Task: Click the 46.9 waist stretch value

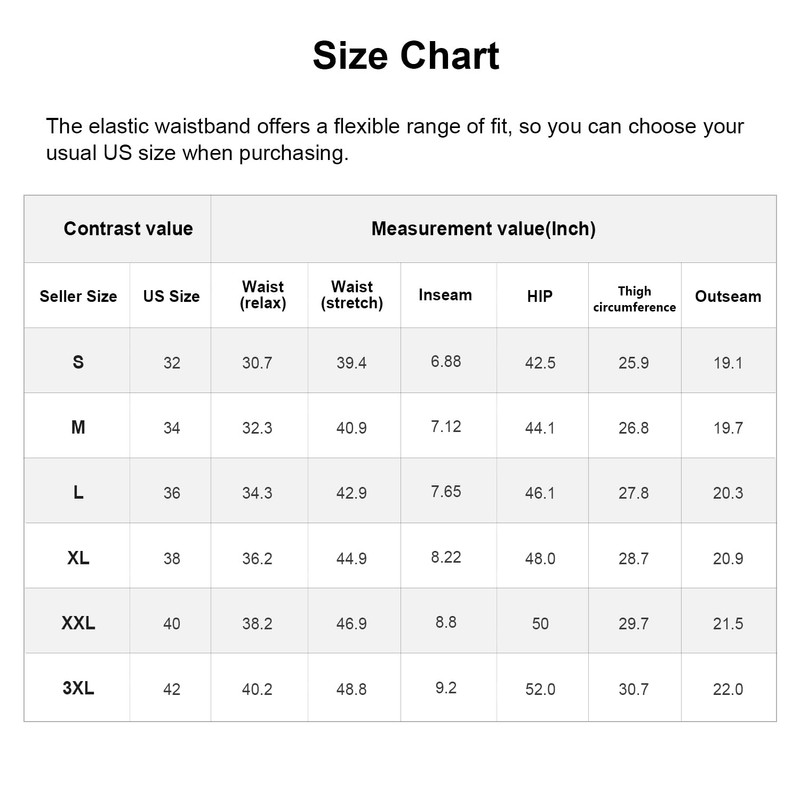Action: coord(352,624)
